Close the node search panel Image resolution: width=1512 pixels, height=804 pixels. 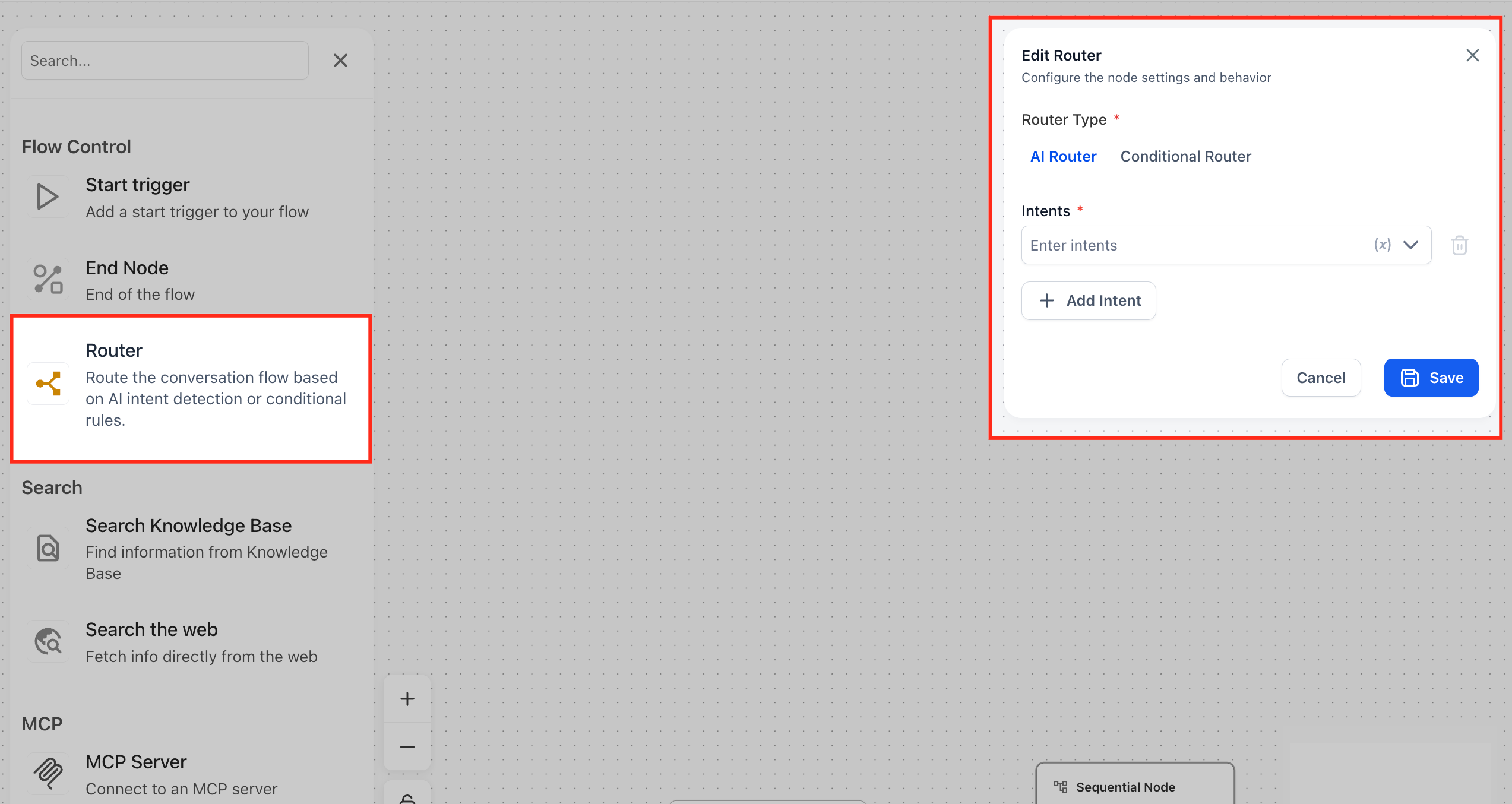pos(340,61)
